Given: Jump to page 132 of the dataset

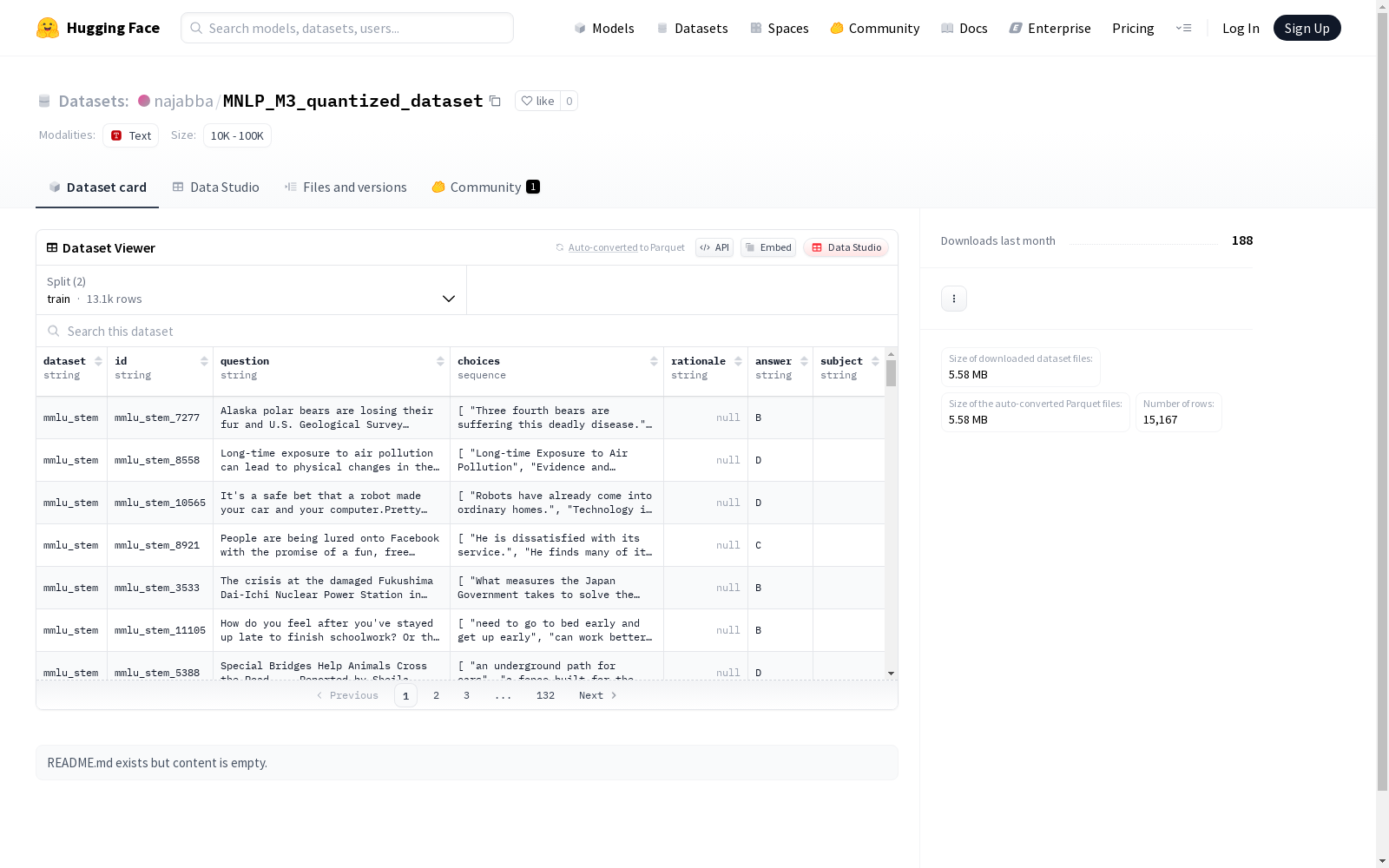Looking at the screenshot, I should coord(545,695).
